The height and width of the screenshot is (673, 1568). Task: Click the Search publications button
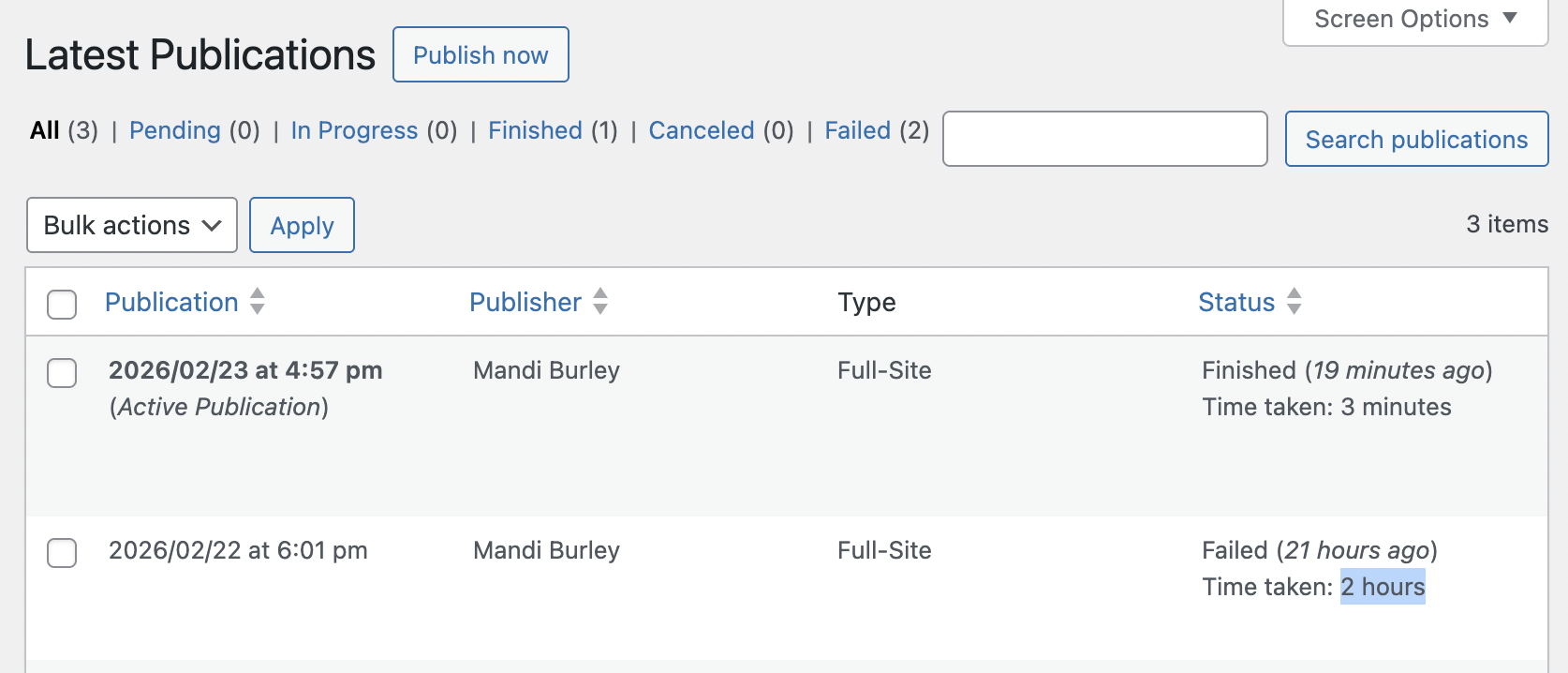pos(1416,139)
